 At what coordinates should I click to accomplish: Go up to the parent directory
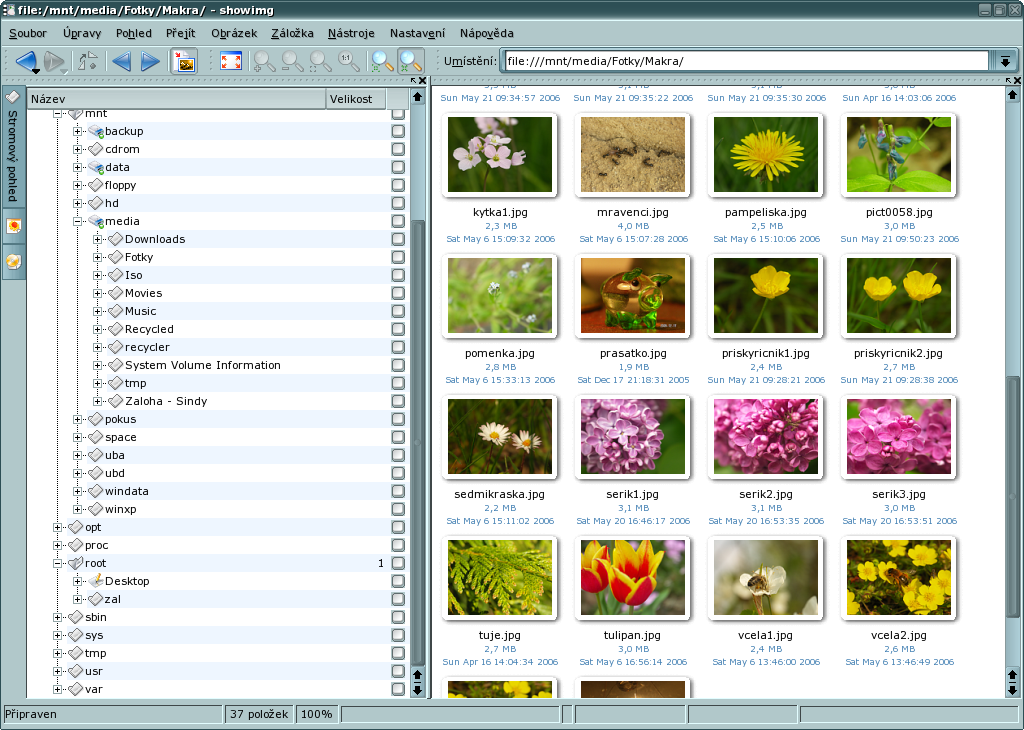click(88, 61)
